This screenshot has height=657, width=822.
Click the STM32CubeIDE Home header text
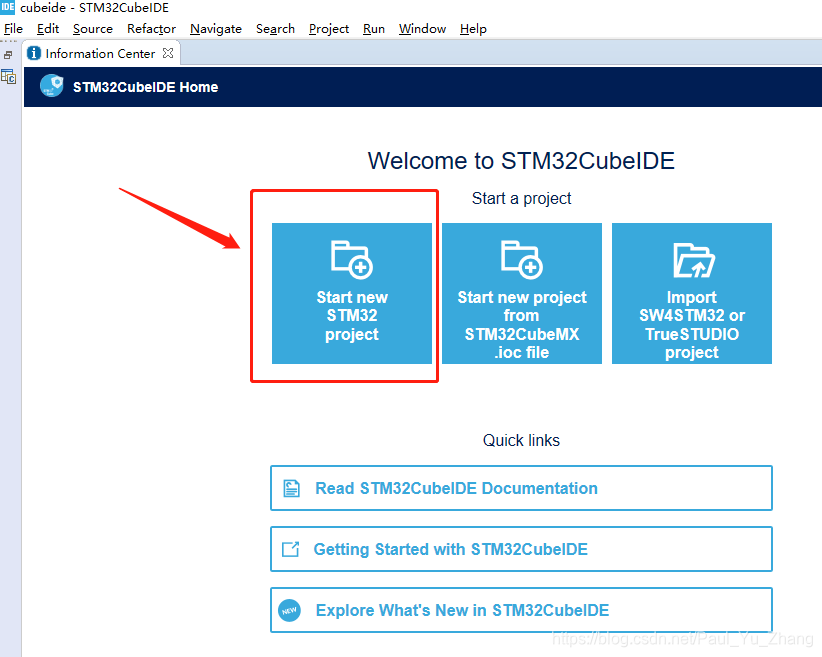pyautogui.click(x=145, y=87)
